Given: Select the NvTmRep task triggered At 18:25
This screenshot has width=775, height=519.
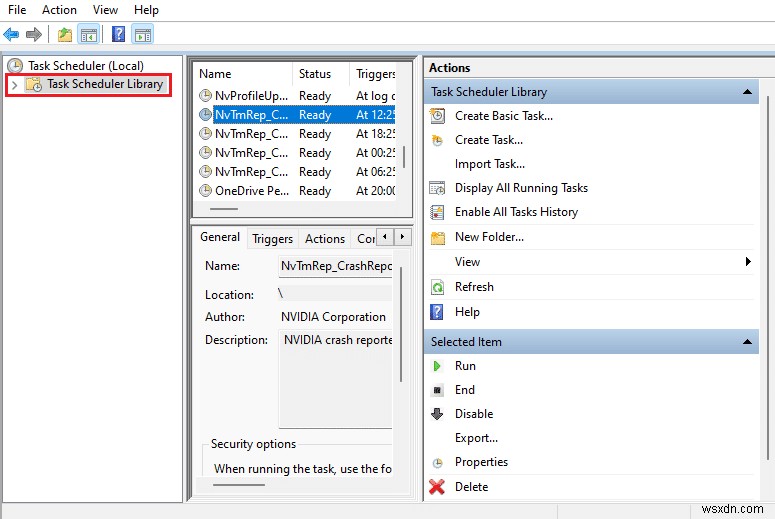Looking at the screenshot, I should coord(297,133).
